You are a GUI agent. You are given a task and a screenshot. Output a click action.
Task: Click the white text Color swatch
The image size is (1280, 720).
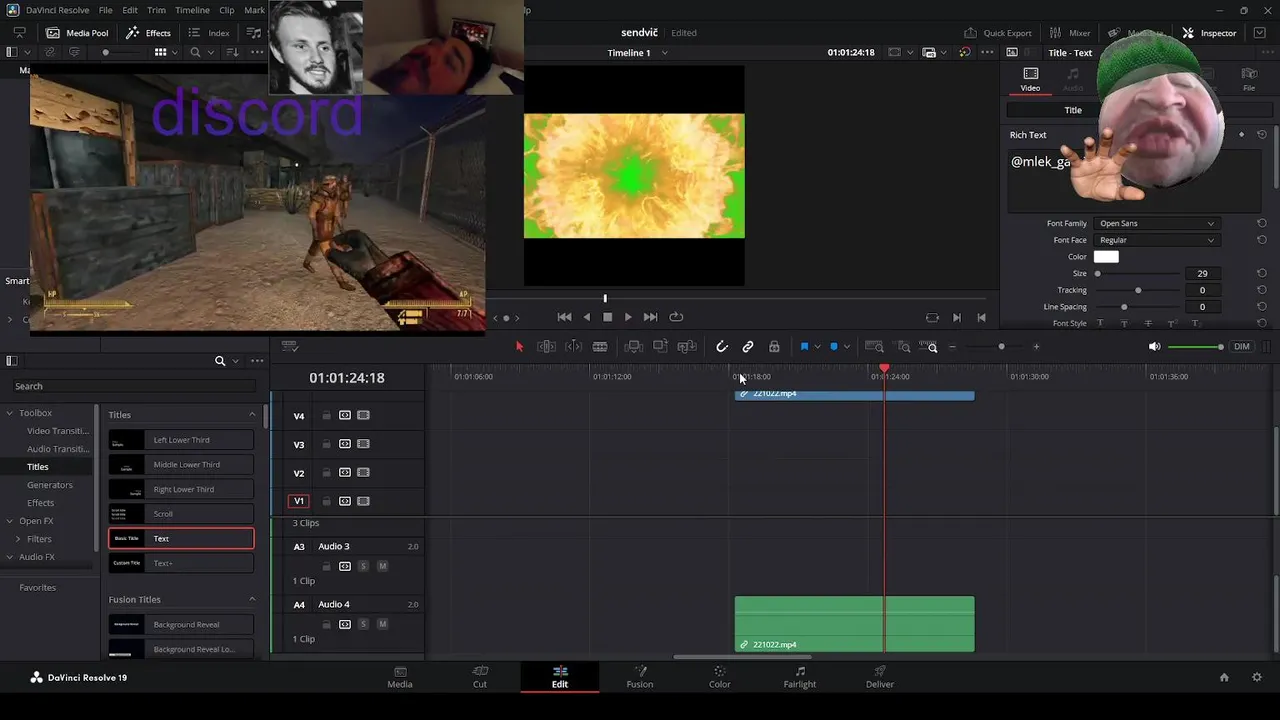coord(1106,257)
